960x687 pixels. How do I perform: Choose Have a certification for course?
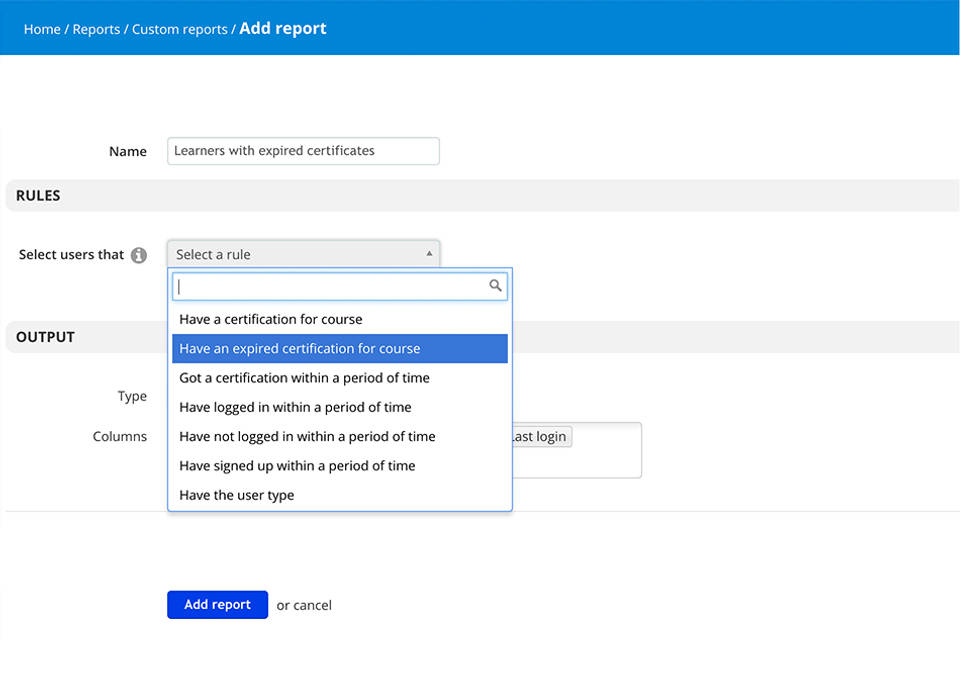pyautogui.click(x=271, y=320)
